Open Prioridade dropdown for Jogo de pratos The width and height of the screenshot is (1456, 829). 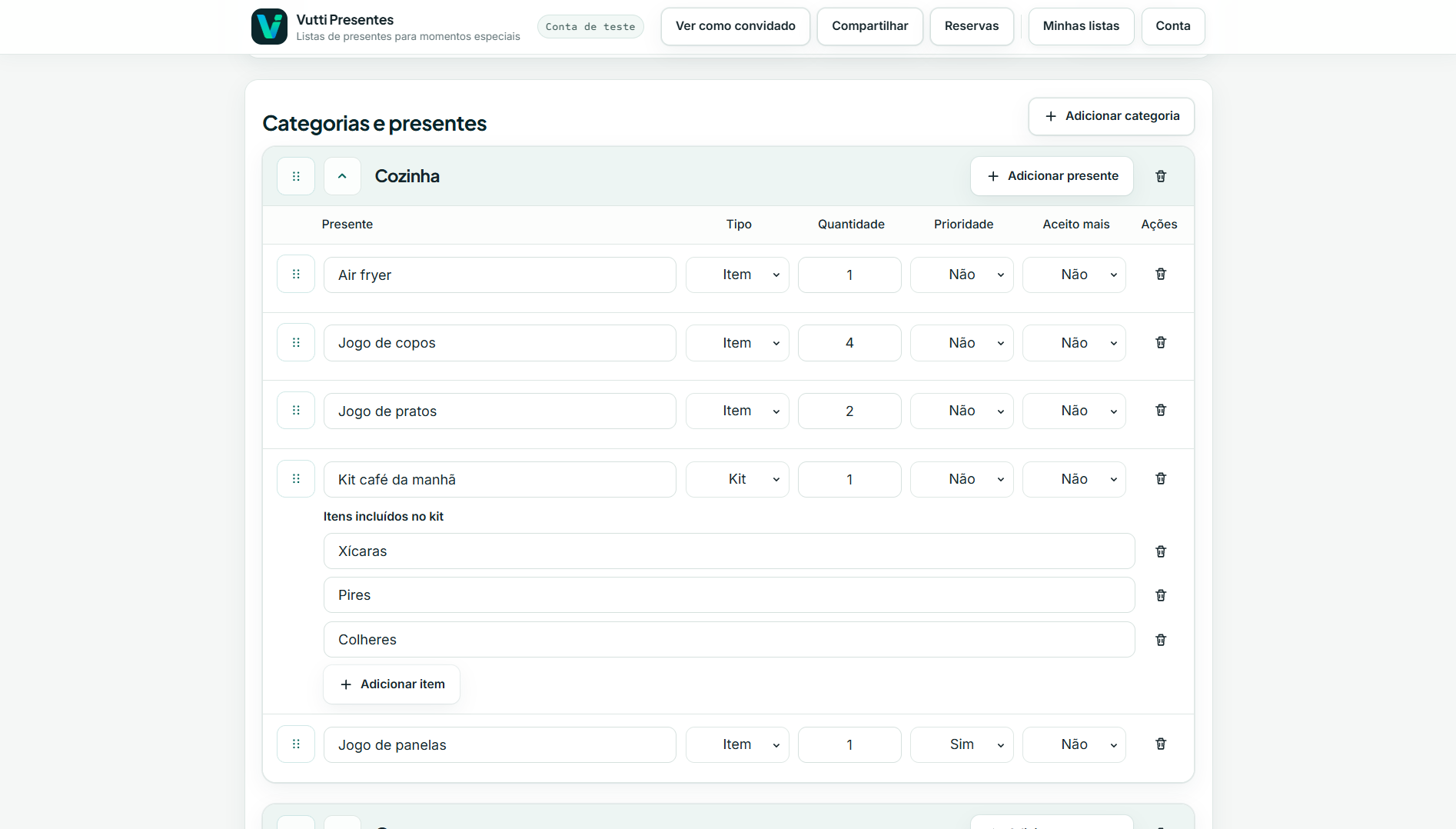coord(962,411)
